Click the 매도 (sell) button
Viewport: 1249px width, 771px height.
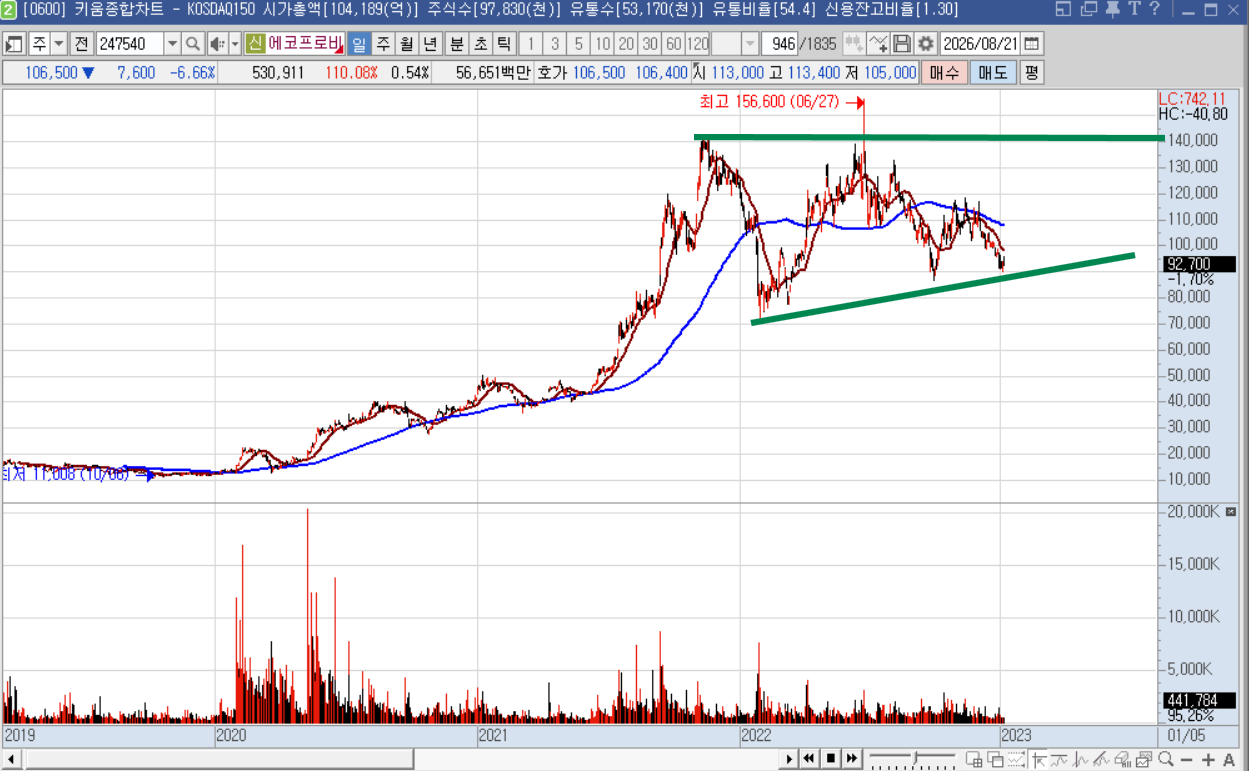993,73
